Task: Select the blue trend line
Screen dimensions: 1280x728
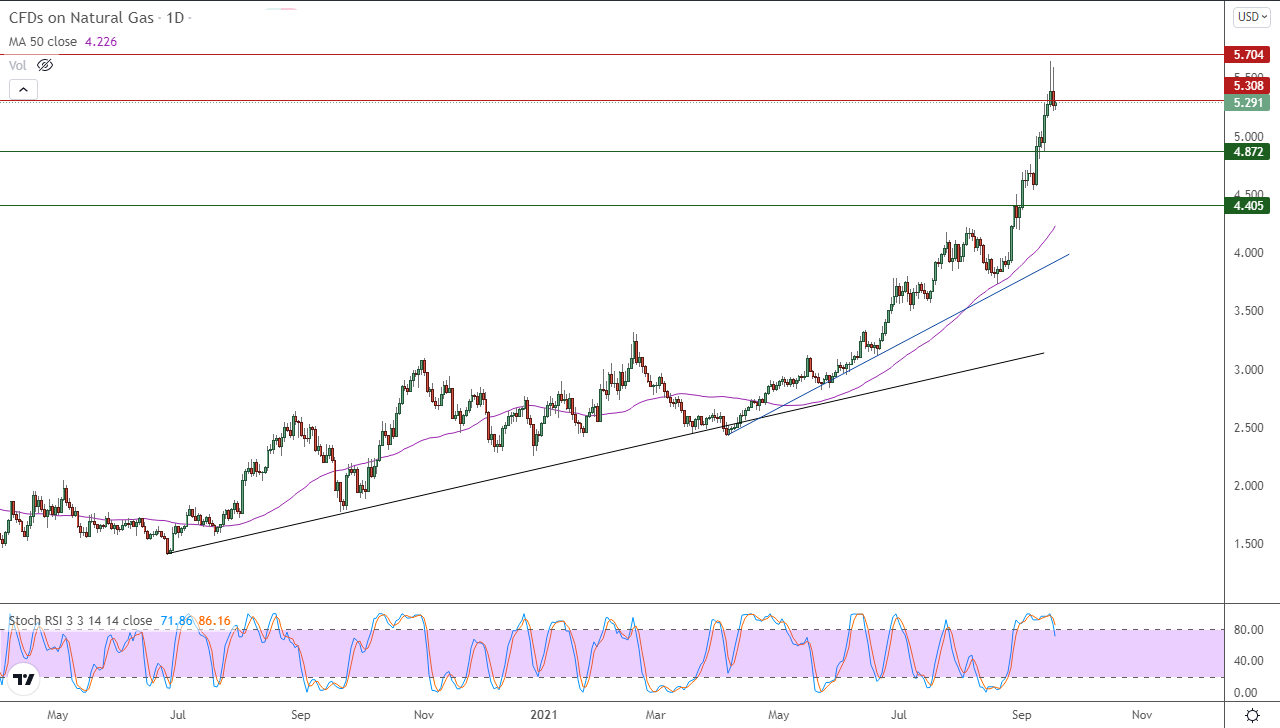Action: tap(898, 344)
